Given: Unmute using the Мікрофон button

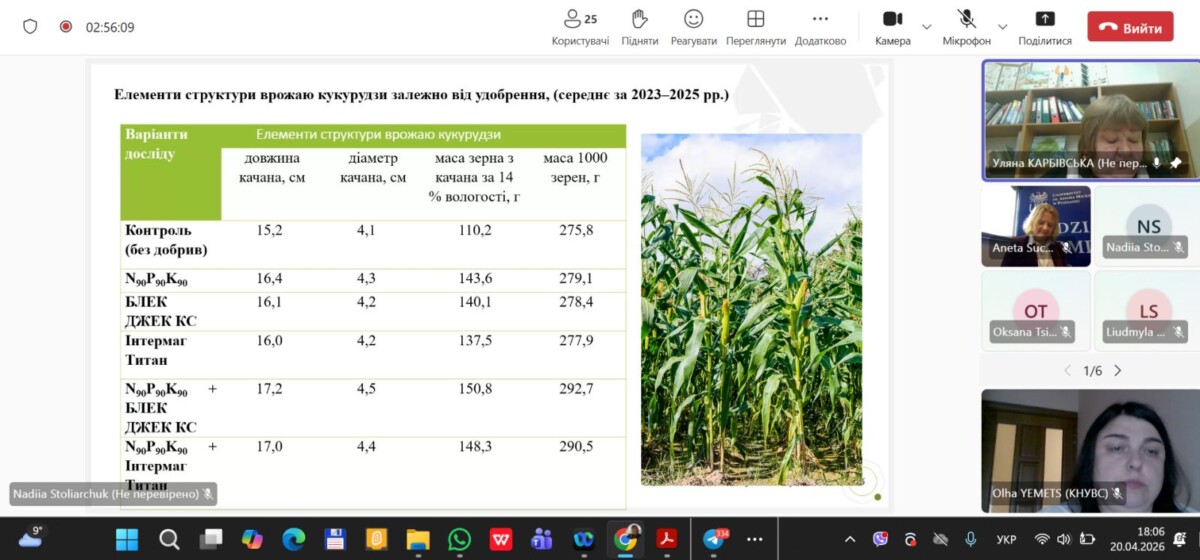Looking at the screenshot, I should [966, 27].
